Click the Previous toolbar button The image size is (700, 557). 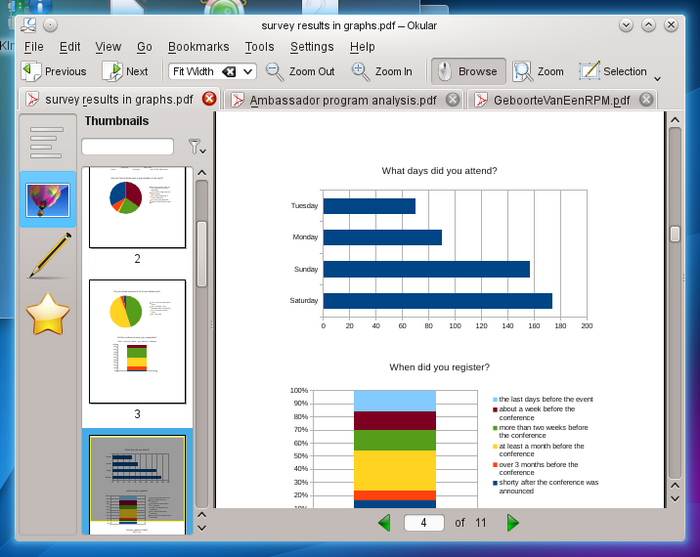pos(54,72)
